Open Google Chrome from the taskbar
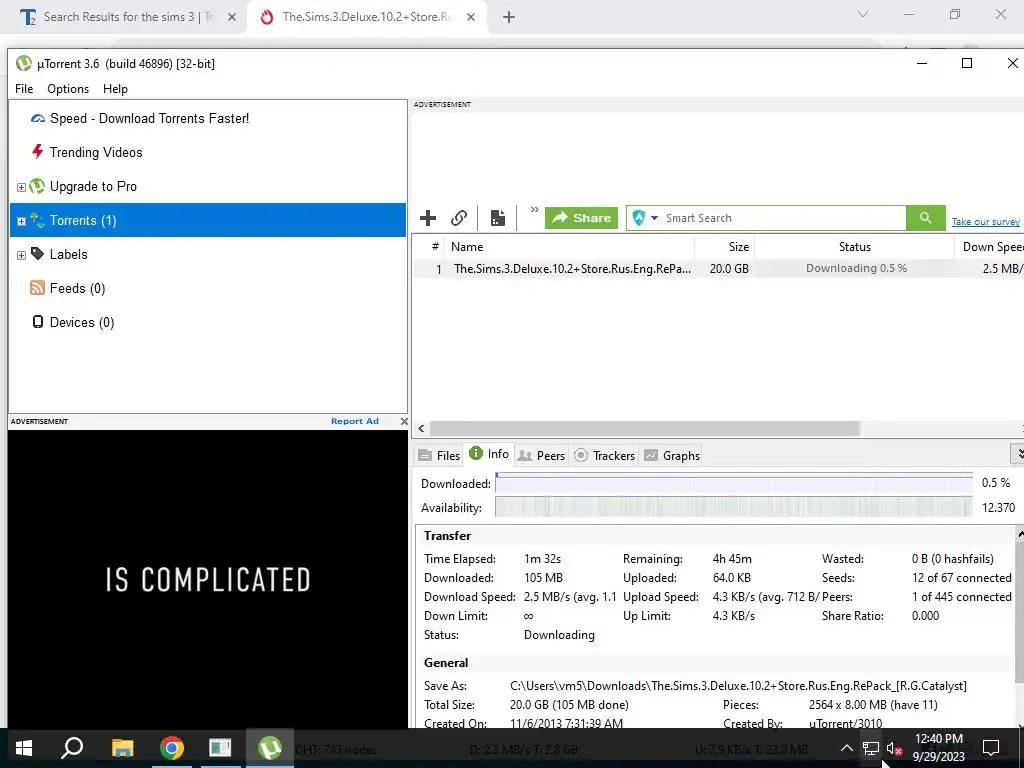This screenshot has height=768, width=1024. coord(172,748)
